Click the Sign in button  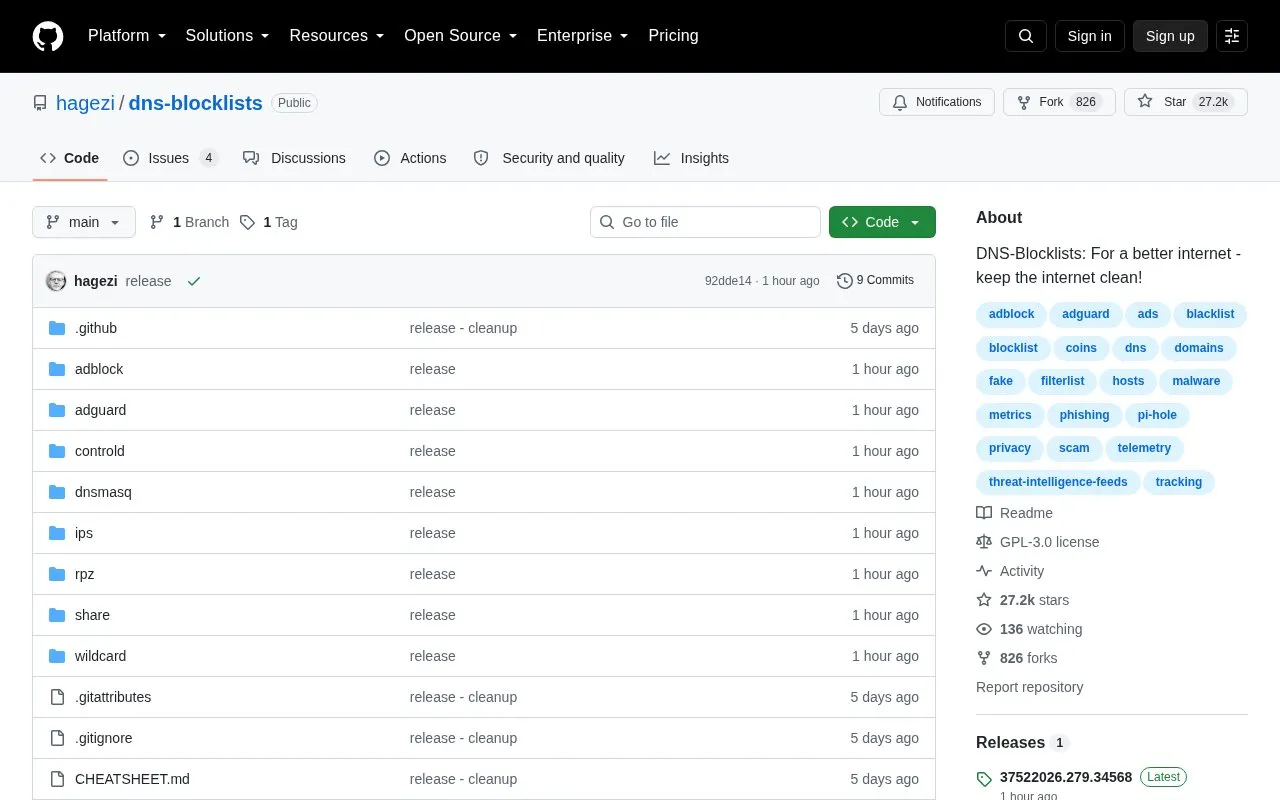pyautogui.click(x=1089, y=36)
